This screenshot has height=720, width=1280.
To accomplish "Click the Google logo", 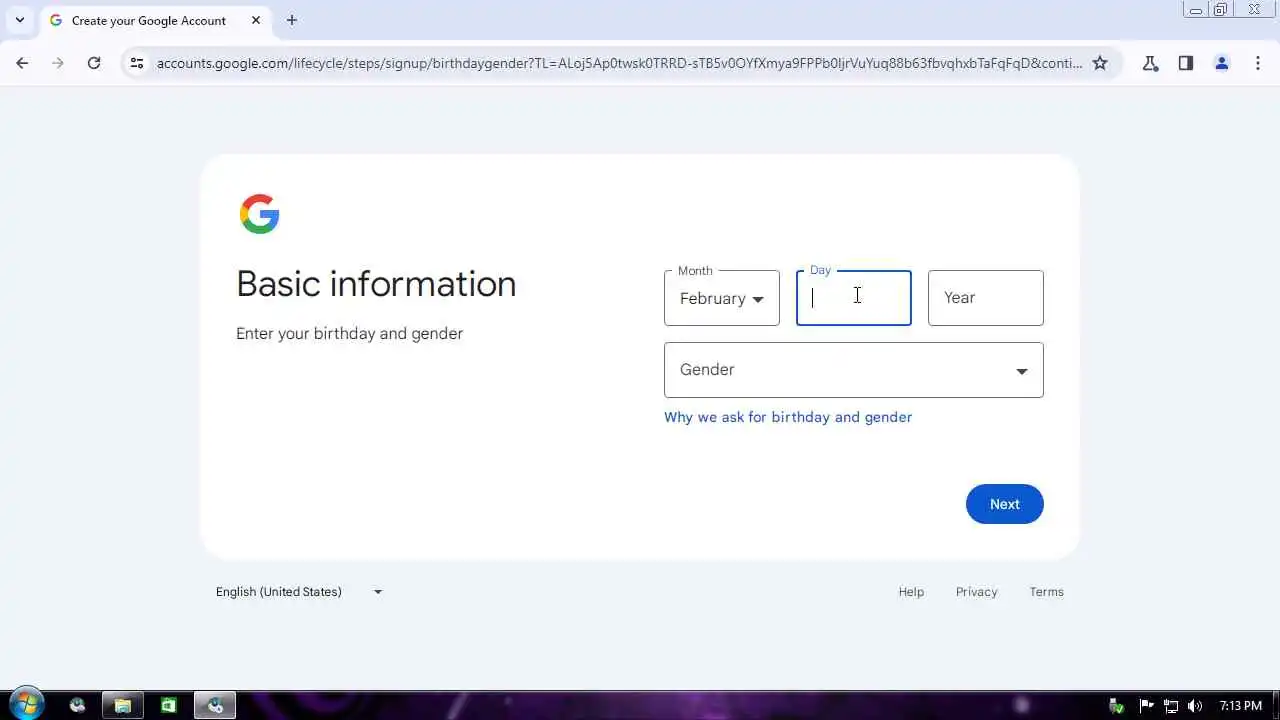I will click(x=259, y=214).
